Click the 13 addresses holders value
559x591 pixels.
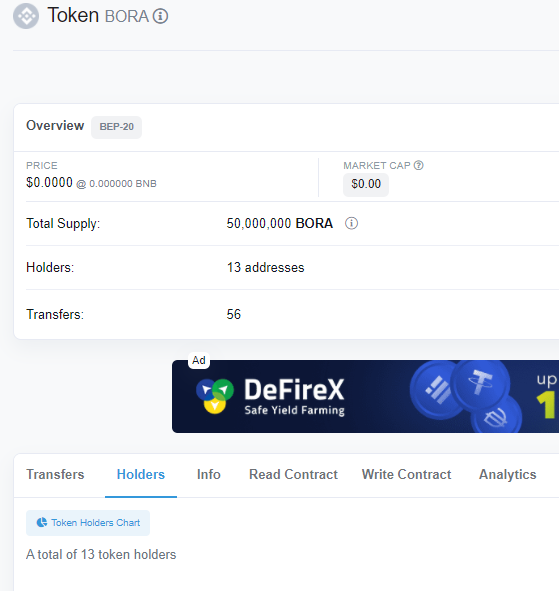pos(265,268)
